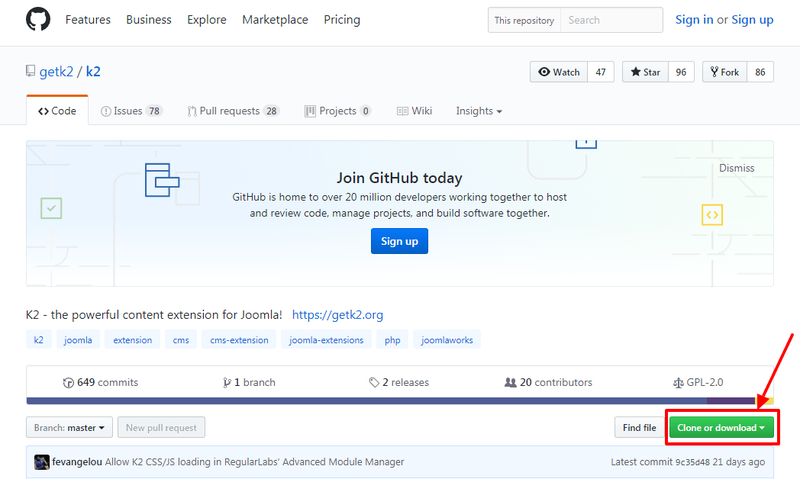The width and height of the screenshot is (800, 479).
Task: Open 649 commits
Action: [101, 383]
